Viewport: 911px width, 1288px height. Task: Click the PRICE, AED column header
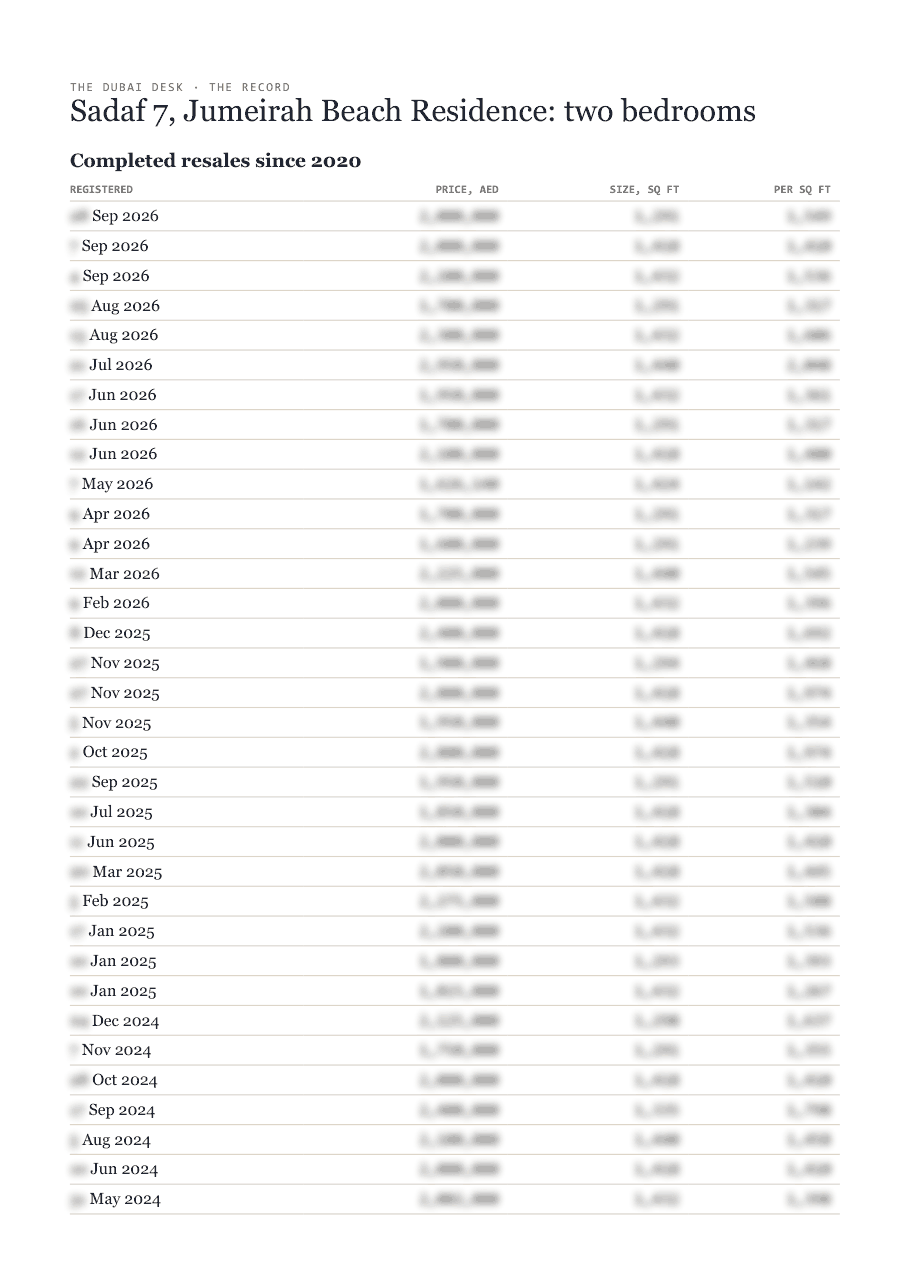[x=467, y=189]
